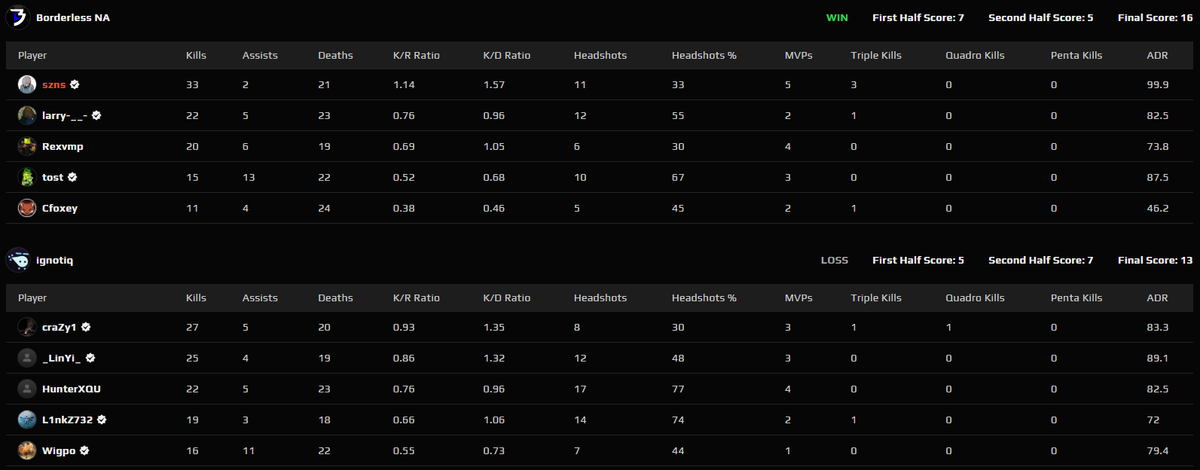Click the verified badge next to _LinYi_
Viewport: 1200px width, 470px height.
point(90,358)
